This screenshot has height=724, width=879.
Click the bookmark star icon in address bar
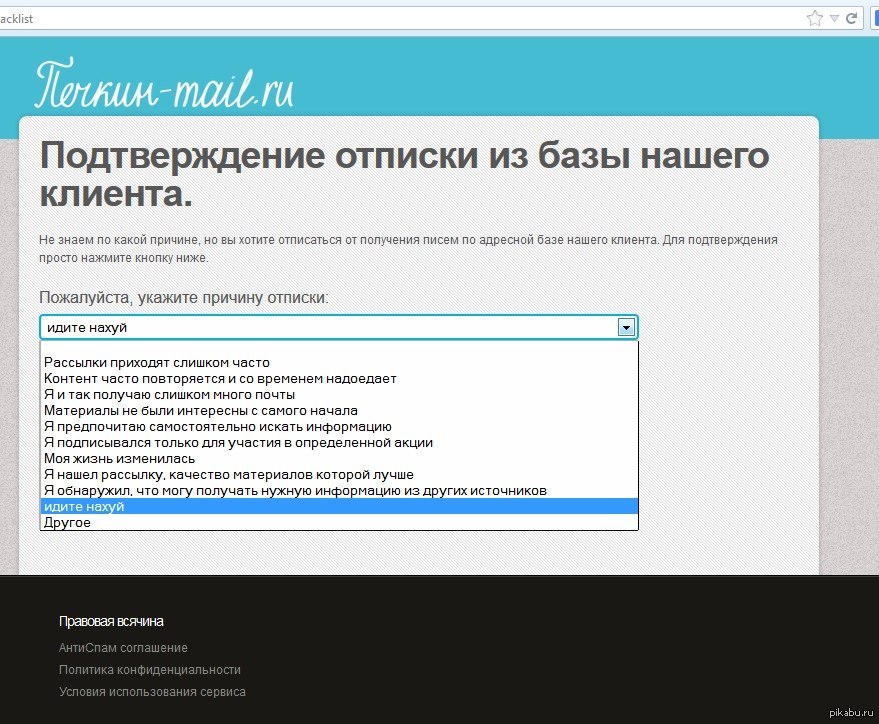pyautogui.click(x=815, y=18)
